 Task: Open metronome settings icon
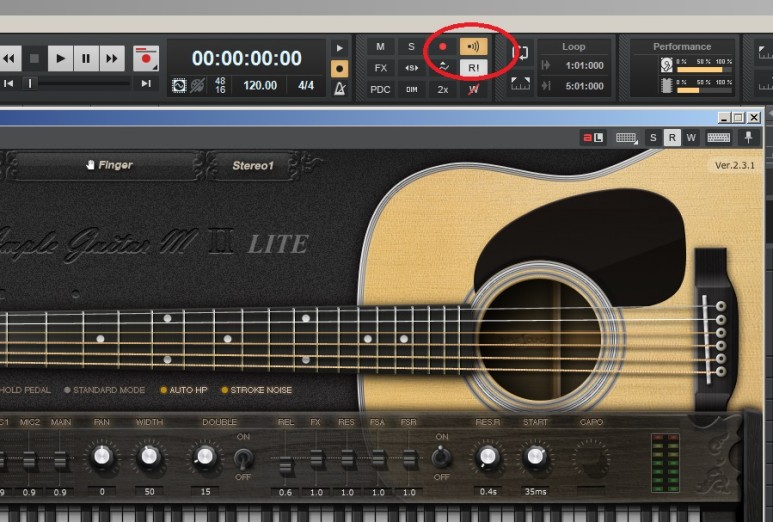tap(340, 89)
